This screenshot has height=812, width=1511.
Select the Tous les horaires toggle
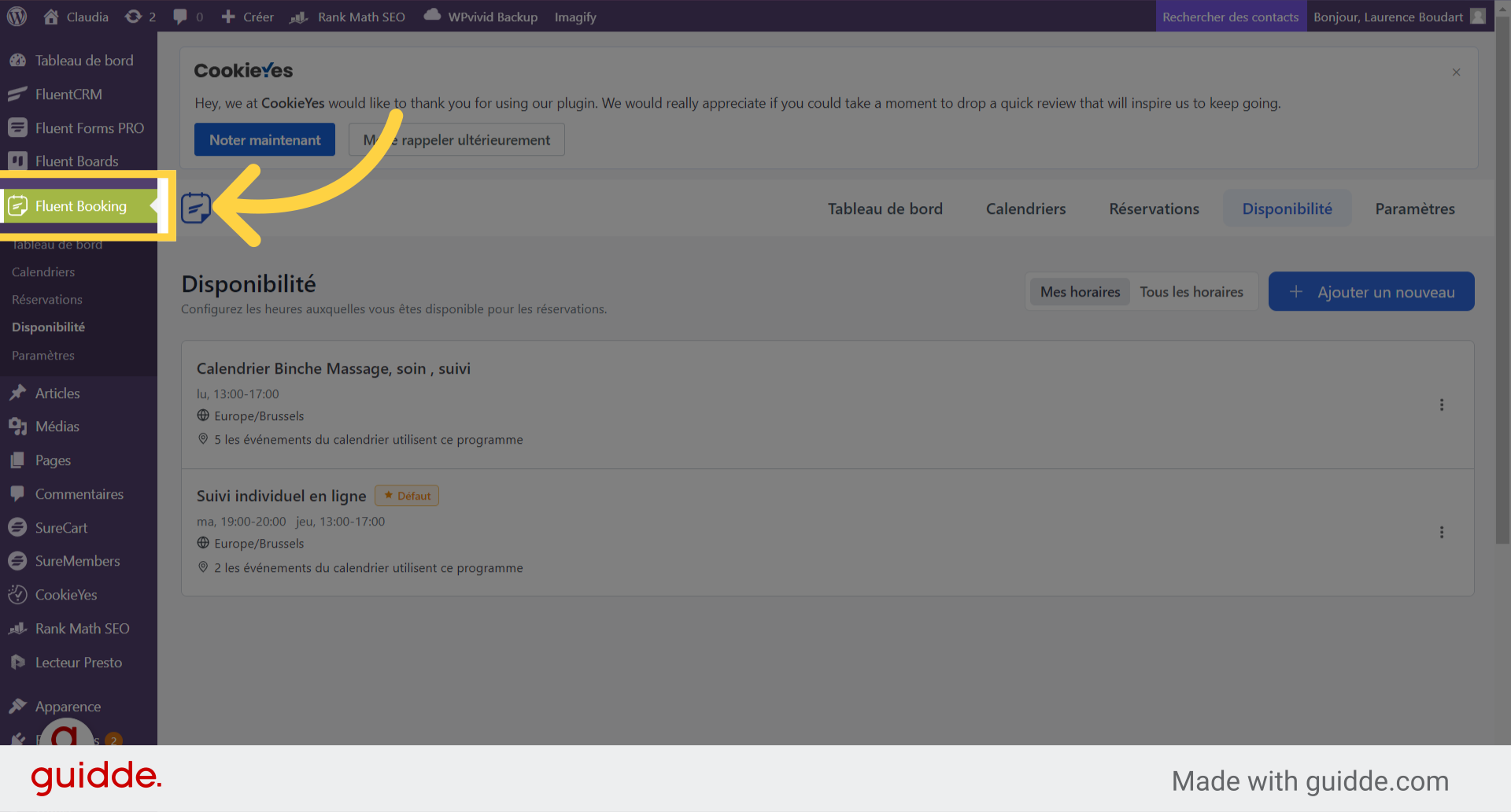(x=1191, y=292)
